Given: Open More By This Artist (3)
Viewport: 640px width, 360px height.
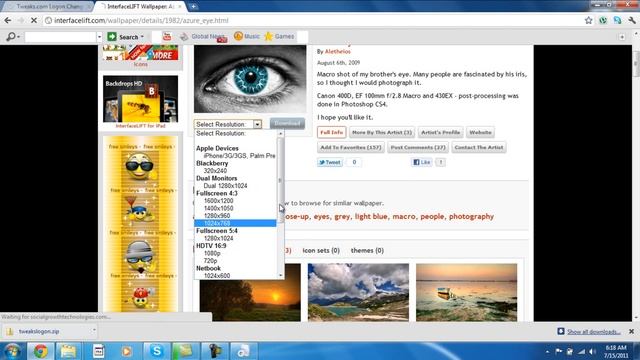Looking at the screenshot, I should (382, 132).
